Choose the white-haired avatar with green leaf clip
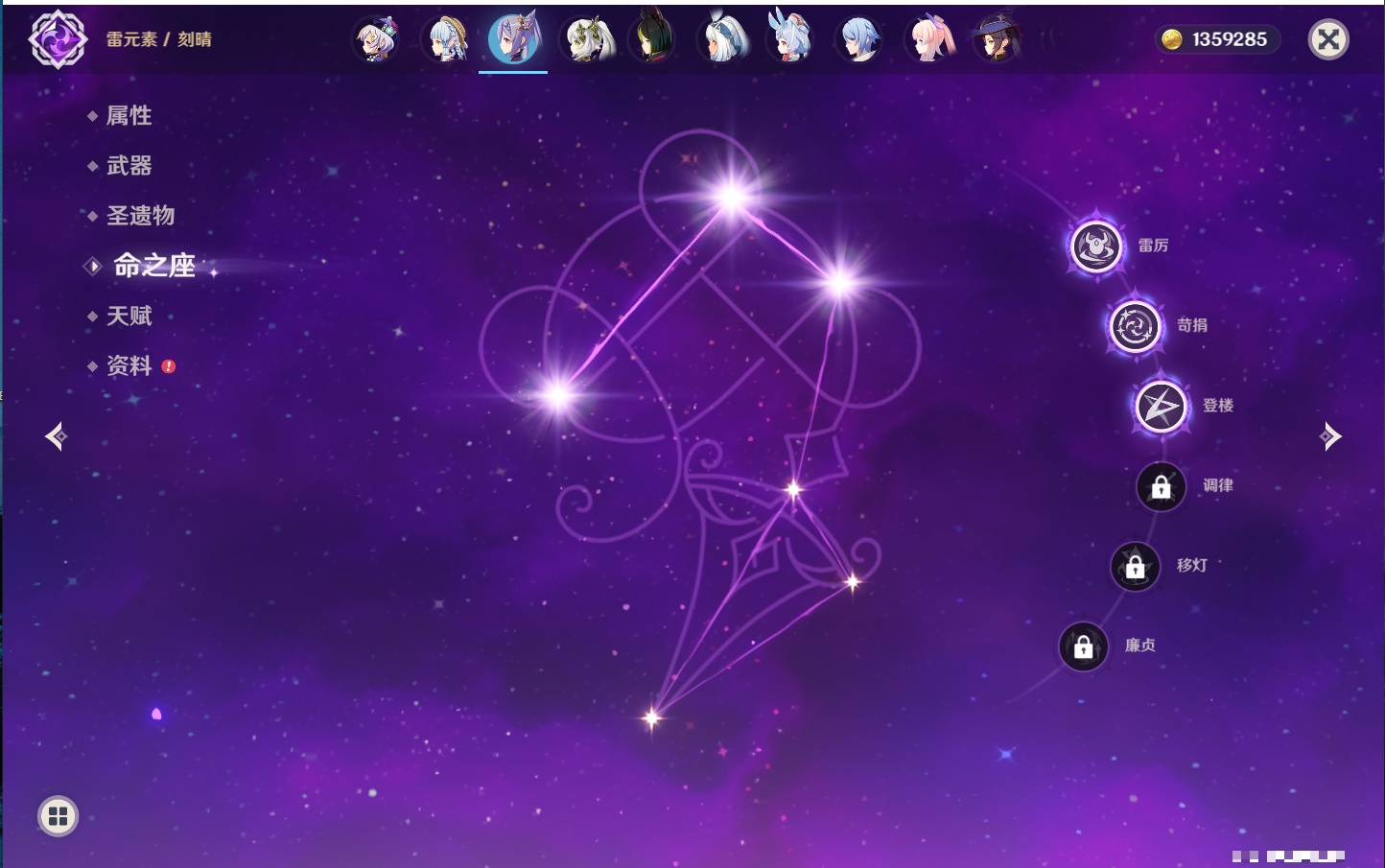 [587, 39]
